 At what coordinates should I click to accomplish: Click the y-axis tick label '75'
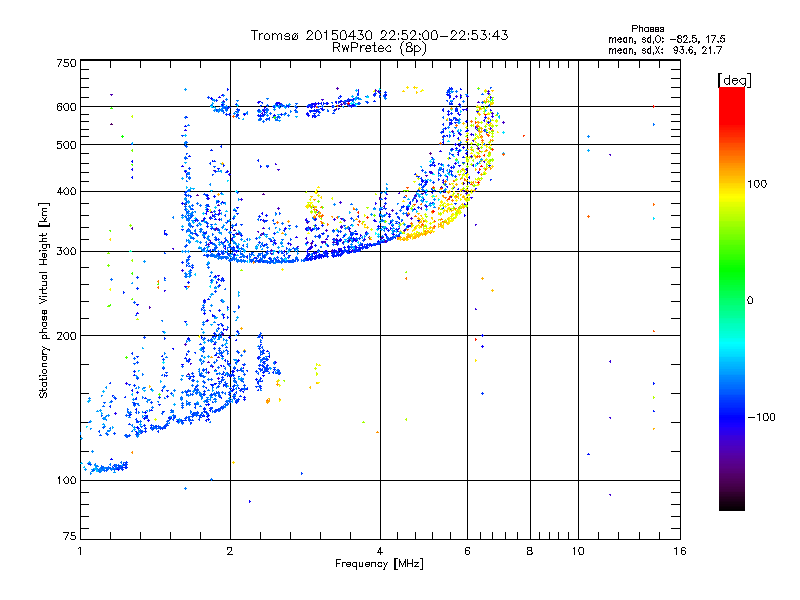pos(70,536)
